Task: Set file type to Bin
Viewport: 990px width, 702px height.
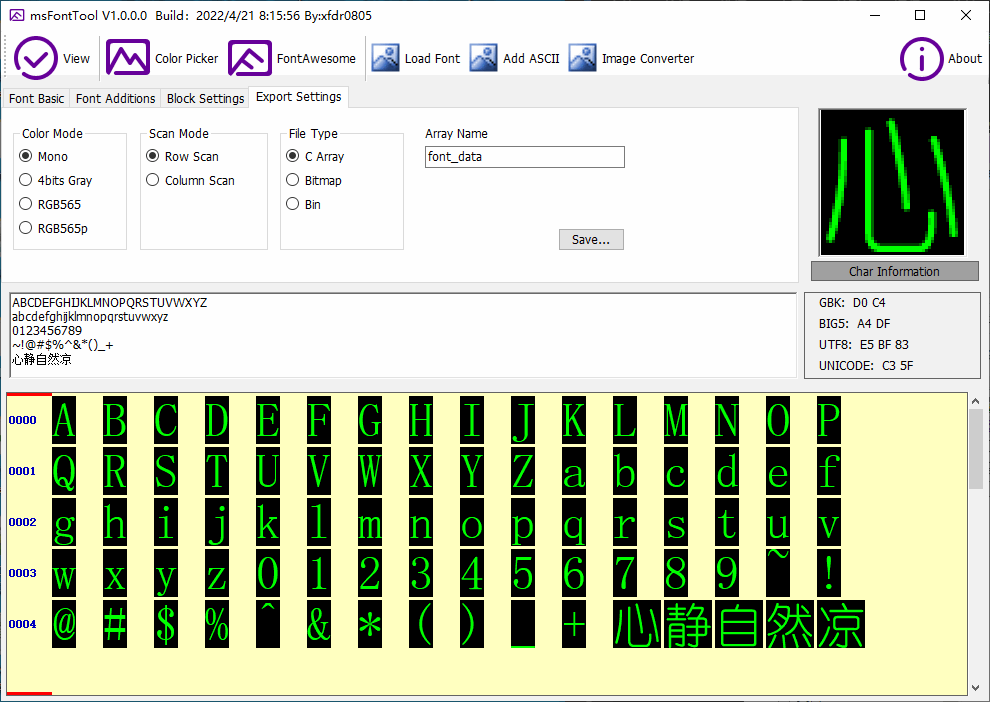Action: coord(303,204)
